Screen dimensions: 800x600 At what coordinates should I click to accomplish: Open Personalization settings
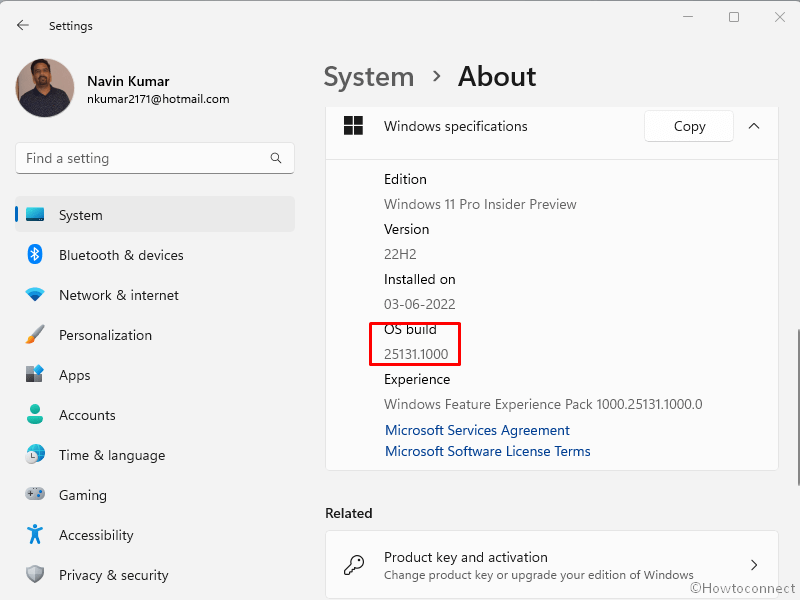[x=155, y=335]
